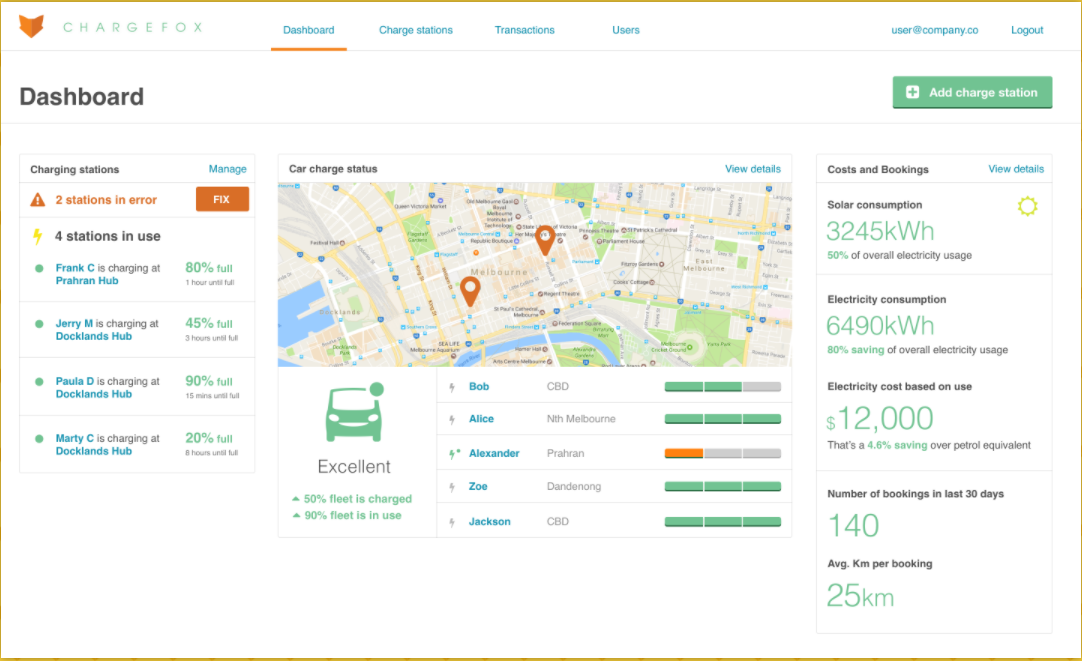Click the stations in error warning triangle

click(x=38, y=200)
